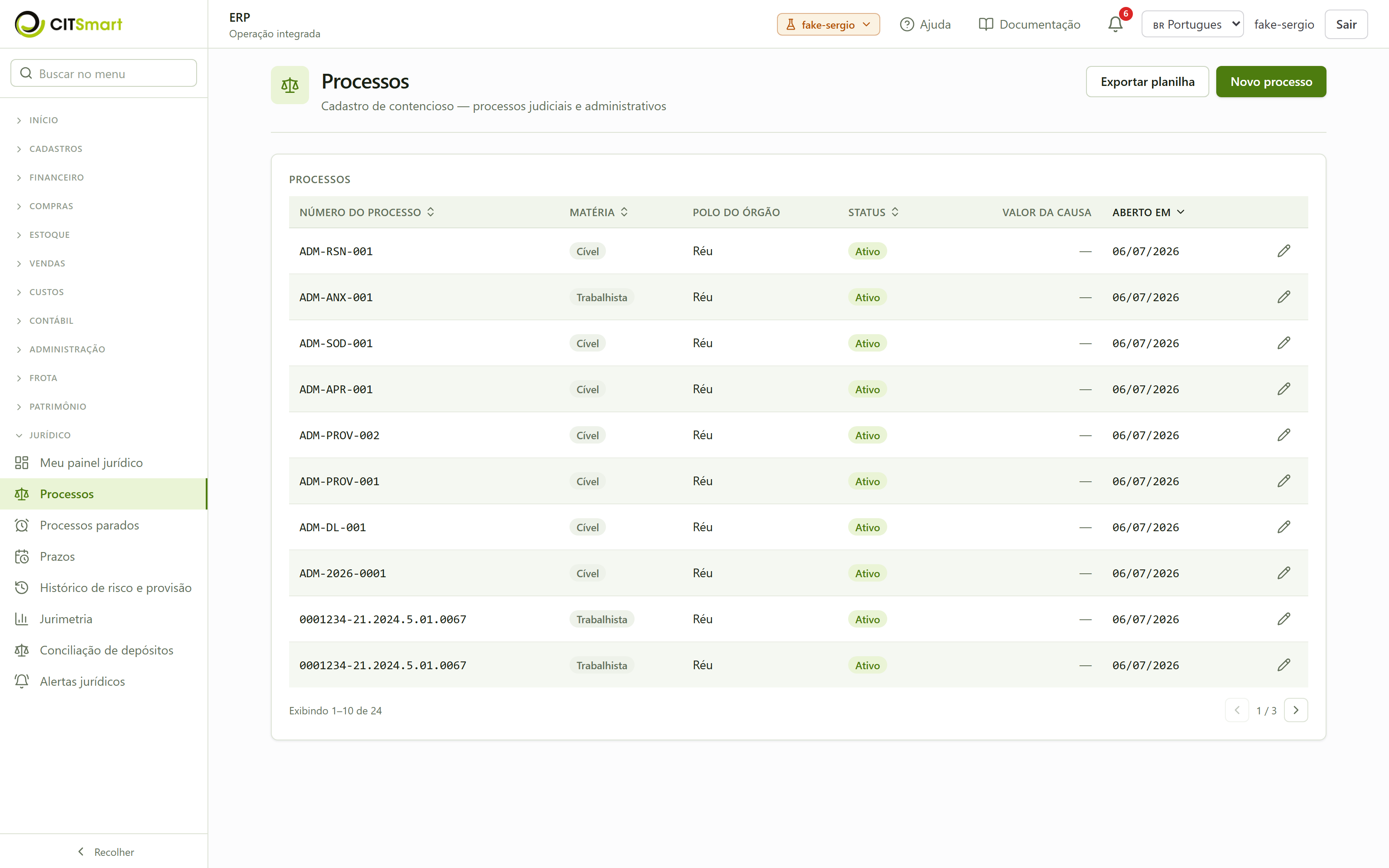Click the Novo processo button
The height and width of the screenshot is (868, 1389).
coord(1271,82)
